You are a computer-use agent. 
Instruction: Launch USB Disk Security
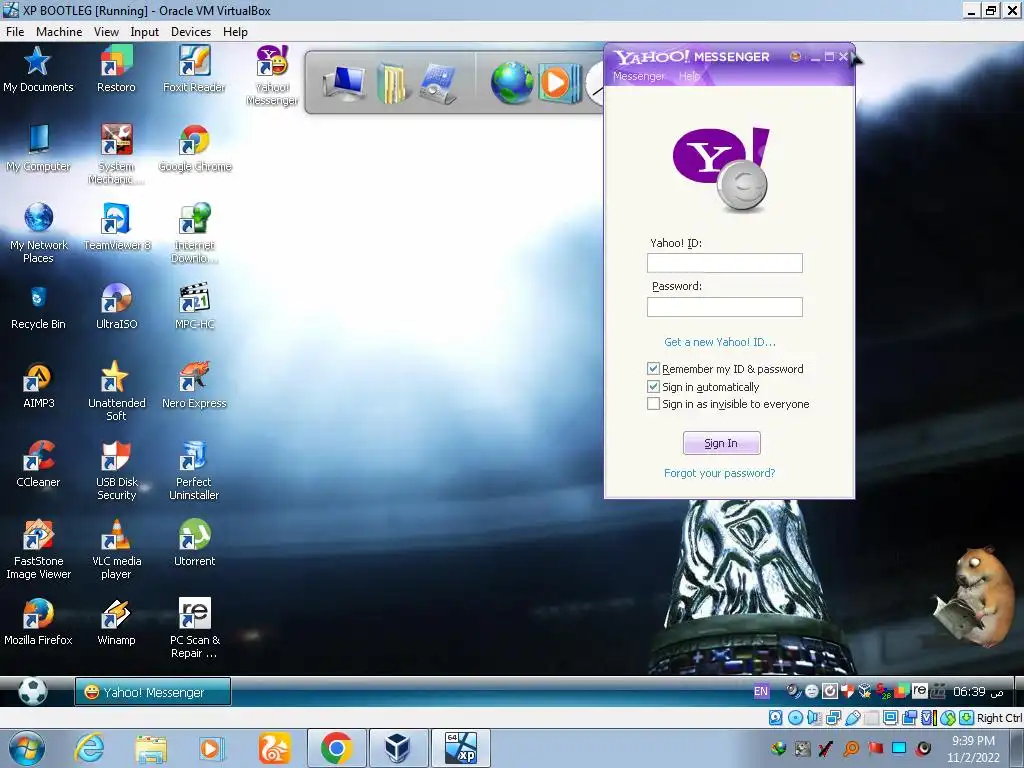point(116,470)
